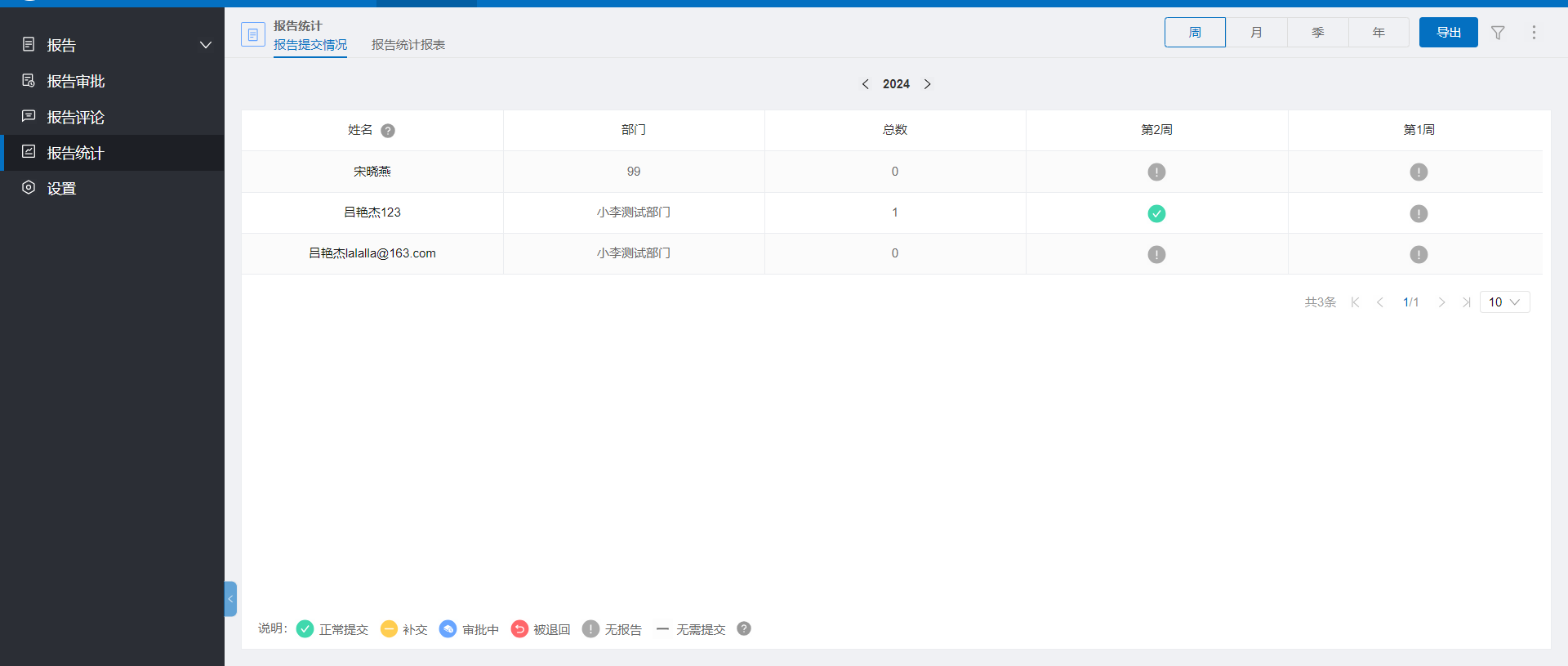The width and height of the screenshot is (1568, 666).
Task: Click 吕艳杰123's 第1周 no-report icon
Action: (1419, 213)
